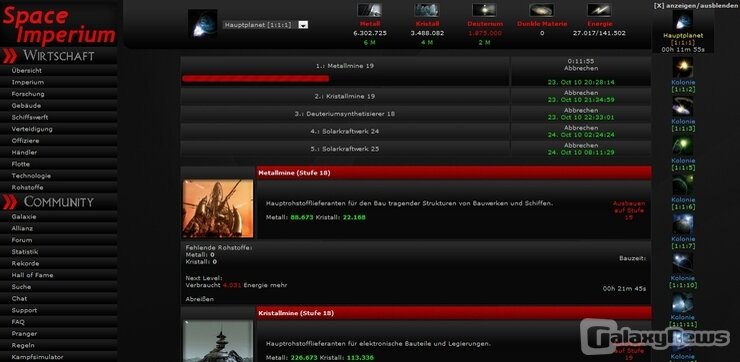Click Space Imperium logo
This screenshot has width=740, height=362.
click(59, 25)
